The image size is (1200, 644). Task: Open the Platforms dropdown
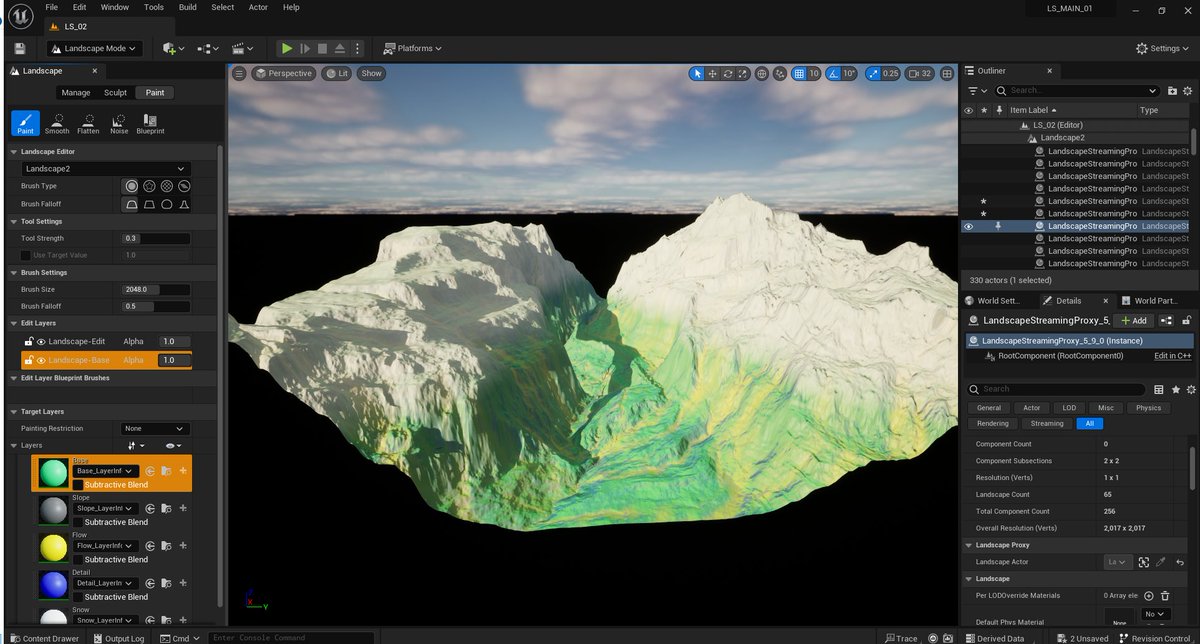[411, 48]
